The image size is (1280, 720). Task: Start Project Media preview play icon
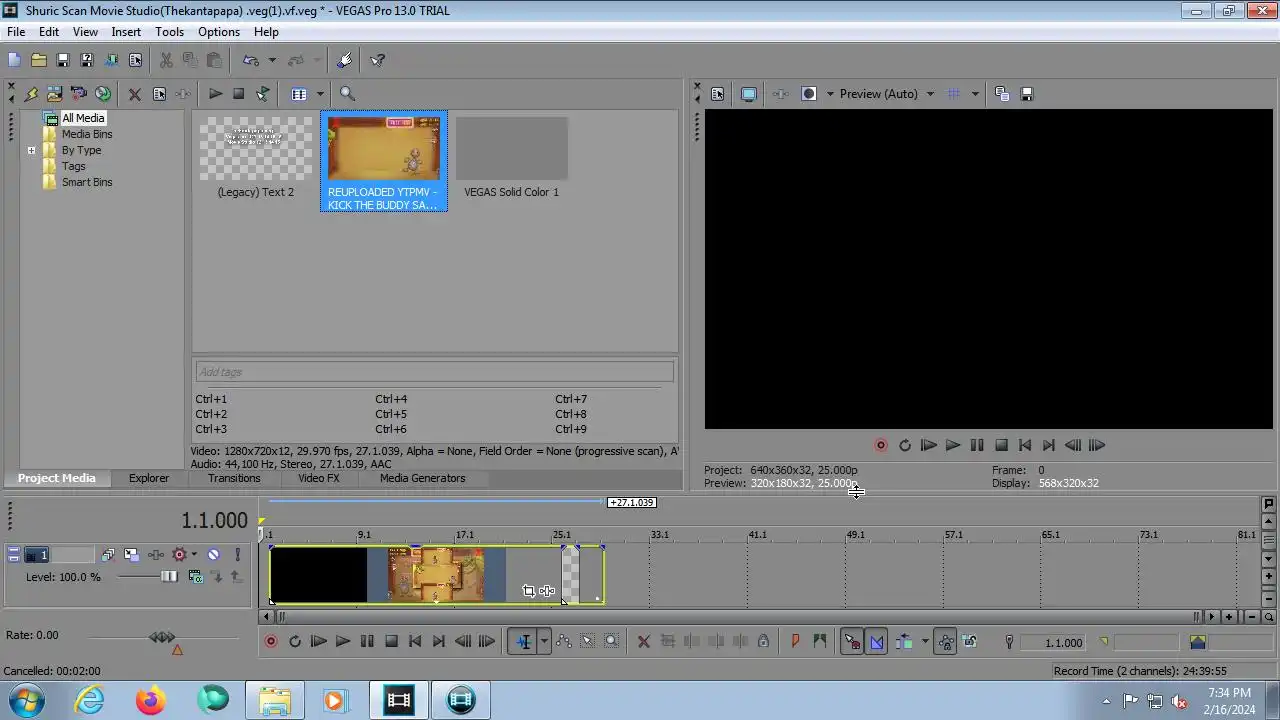click(x=214, y=94)
